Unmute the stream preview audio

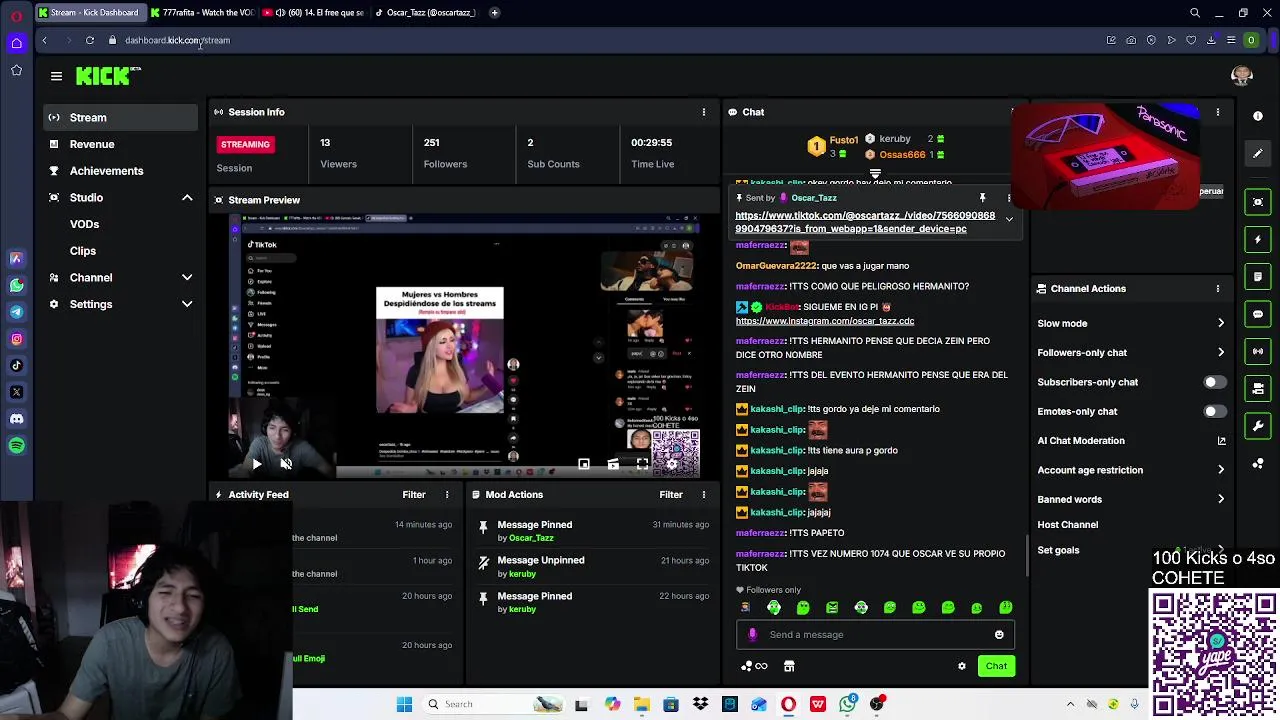click(x=286, y=464)
